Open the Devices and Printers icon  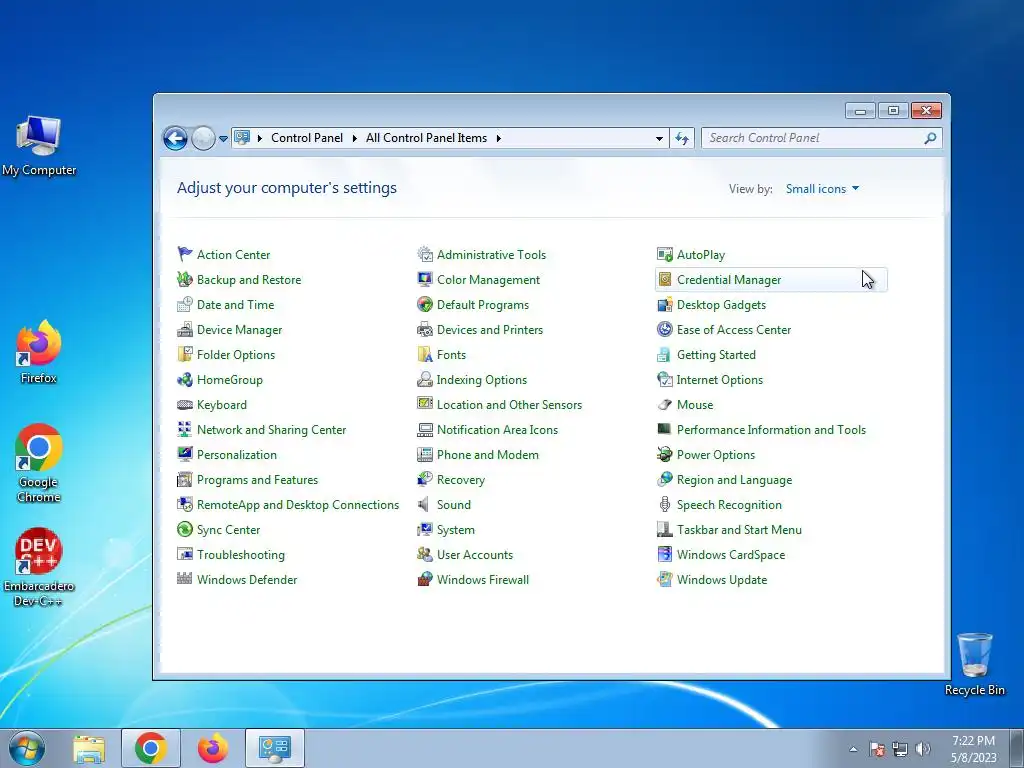[425, 329]
